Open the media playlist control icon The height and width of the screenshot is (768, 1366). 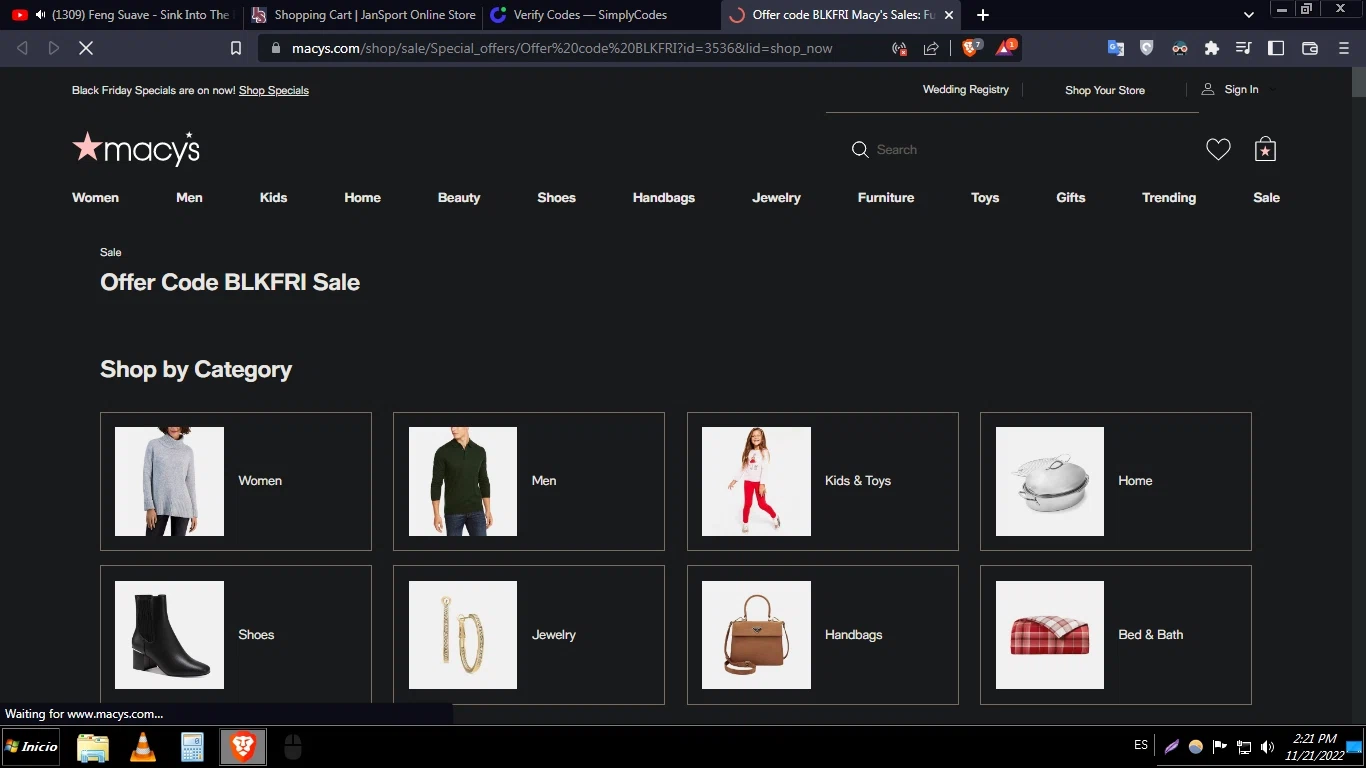point(1244,48)
